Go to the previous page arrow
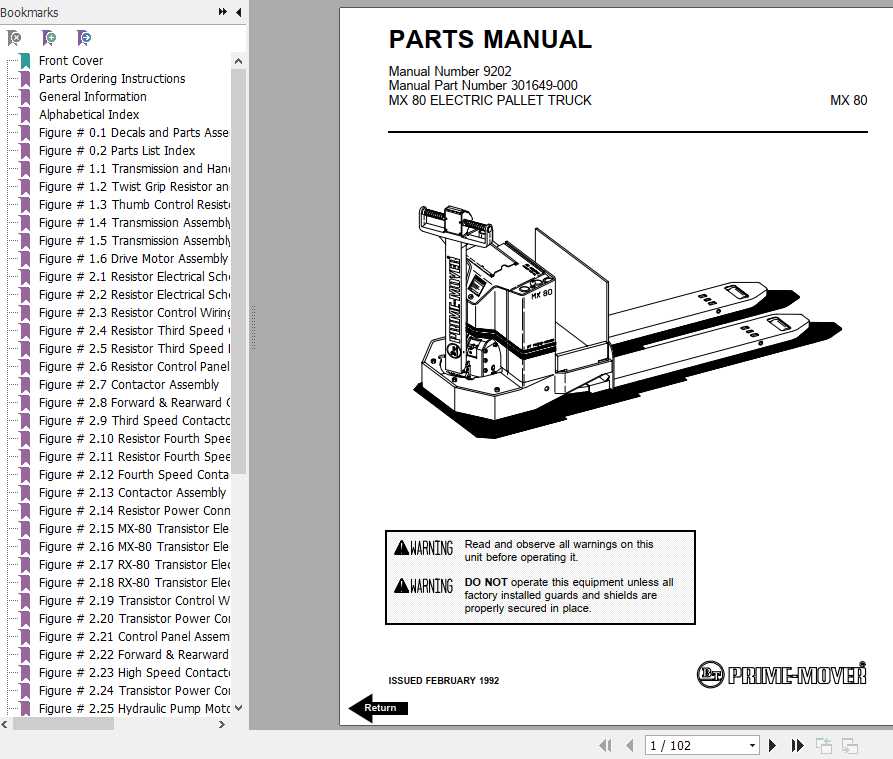 (x=631, y=745)
